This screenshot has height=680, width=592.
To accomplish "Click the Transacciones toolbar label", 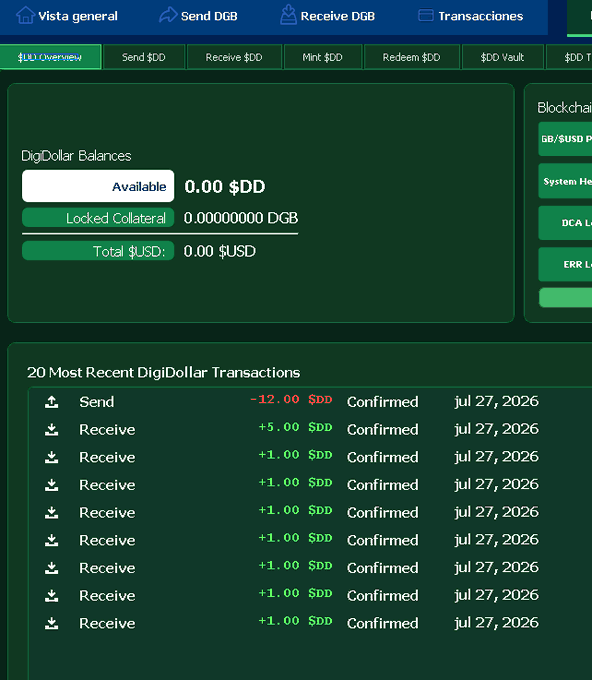I will (481, 16).
